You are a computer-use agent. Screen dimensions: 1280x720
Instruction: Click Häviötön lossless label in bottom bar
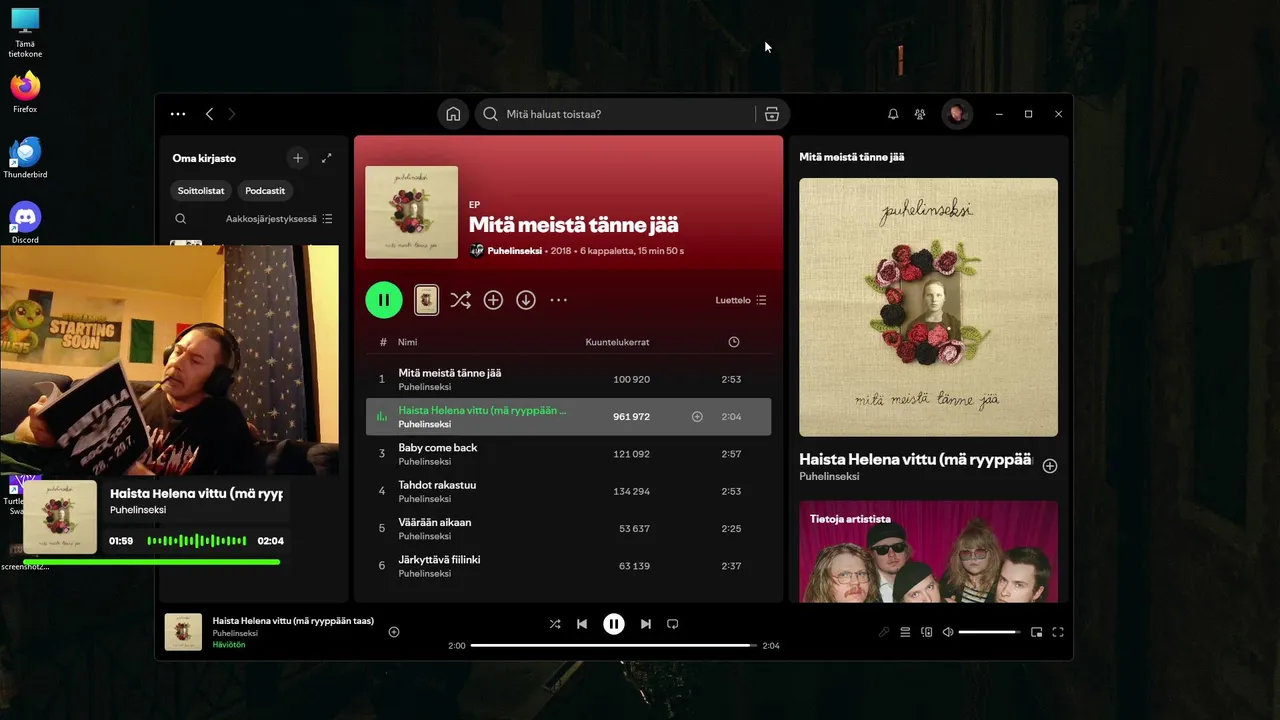click(229, 645)
